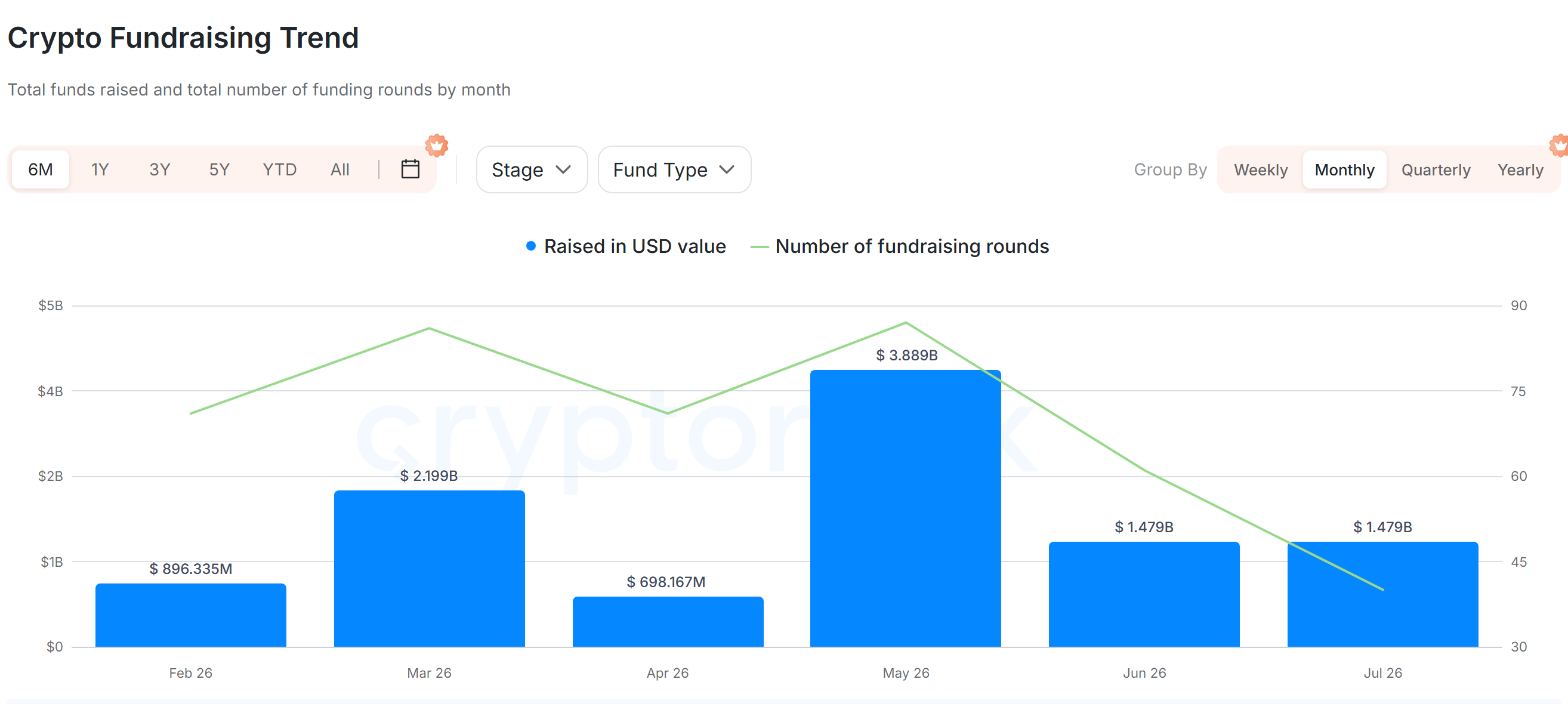Click the Jun 26 bar
1568x704 pixels.
(1144, 594)
